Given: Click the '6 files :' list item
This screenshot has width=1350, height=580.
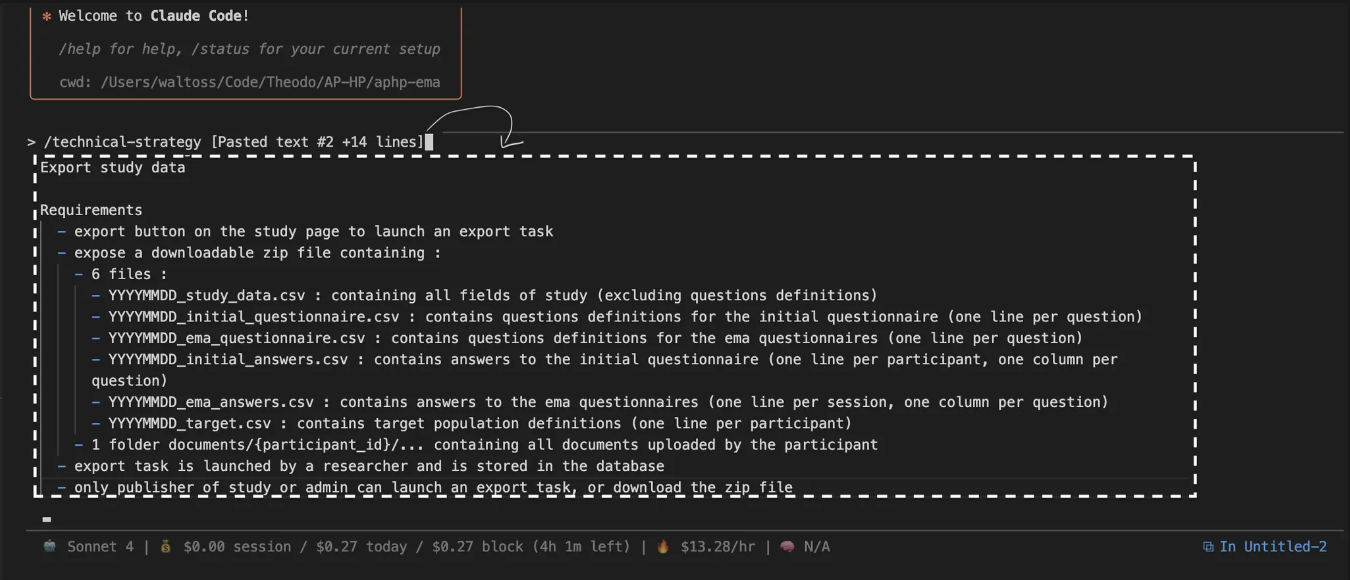Looking at the screenshot, I should click(129, 274).
